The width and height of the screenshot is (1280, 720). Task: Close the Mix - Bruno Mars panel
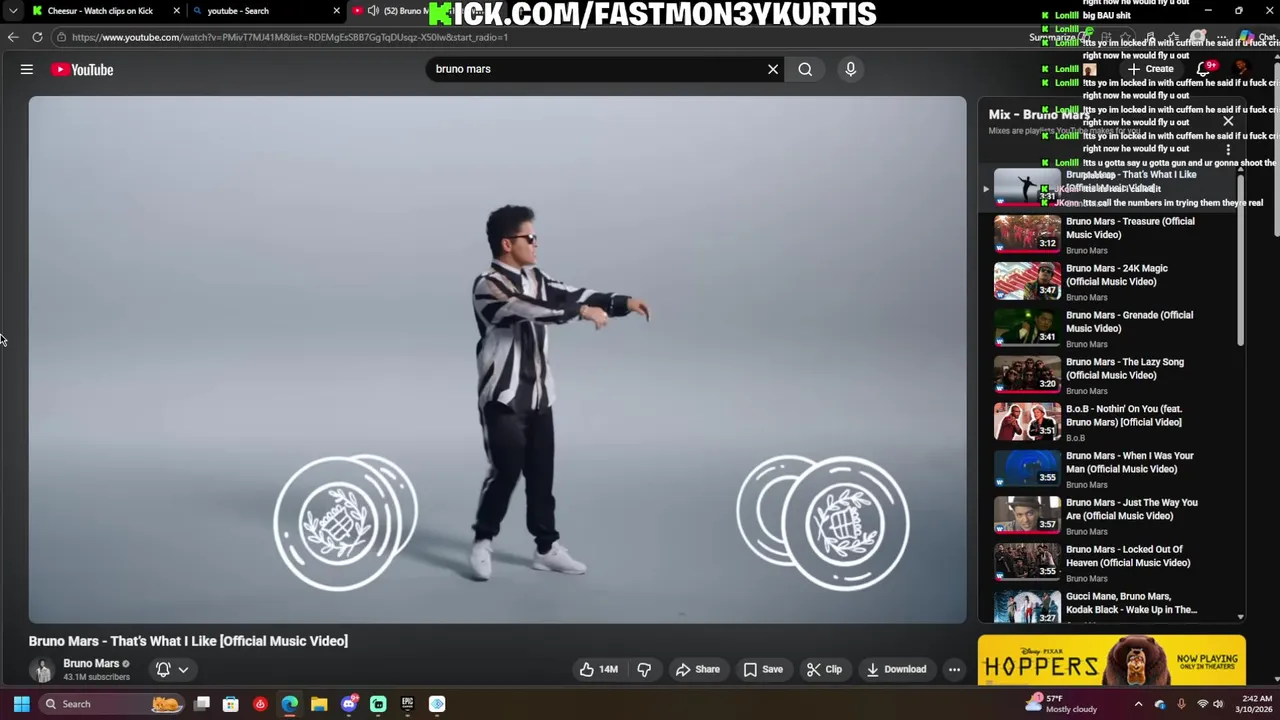click(1228, 121)
